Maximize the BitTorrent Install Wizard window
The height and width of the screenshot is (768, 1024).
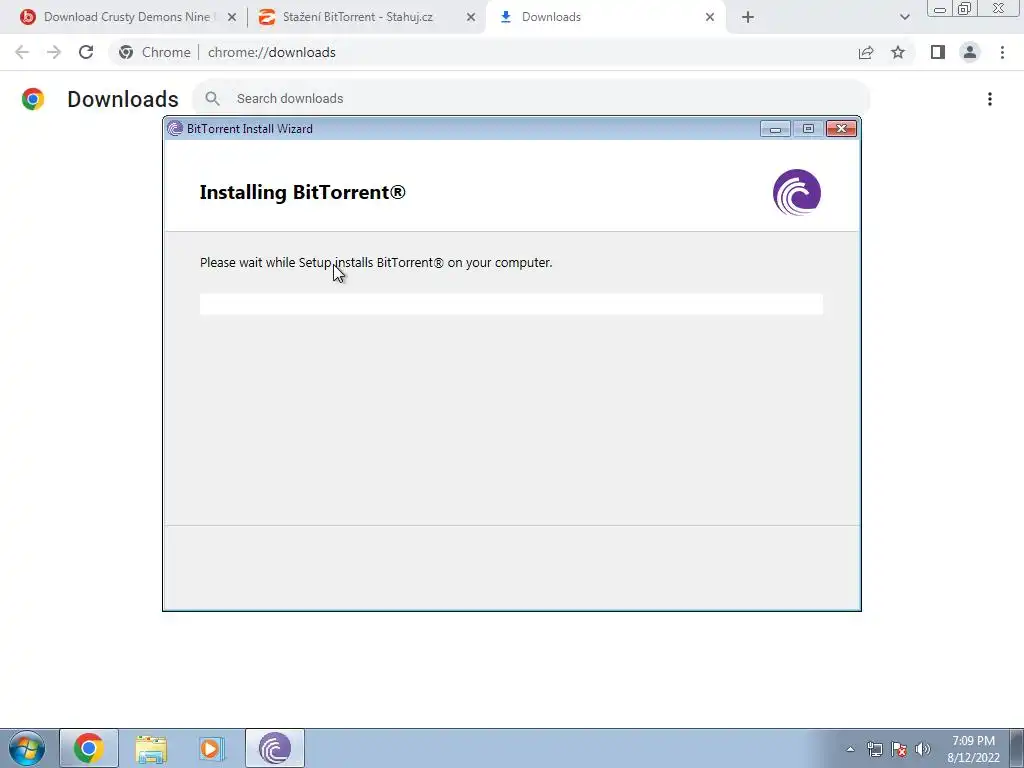808,129
